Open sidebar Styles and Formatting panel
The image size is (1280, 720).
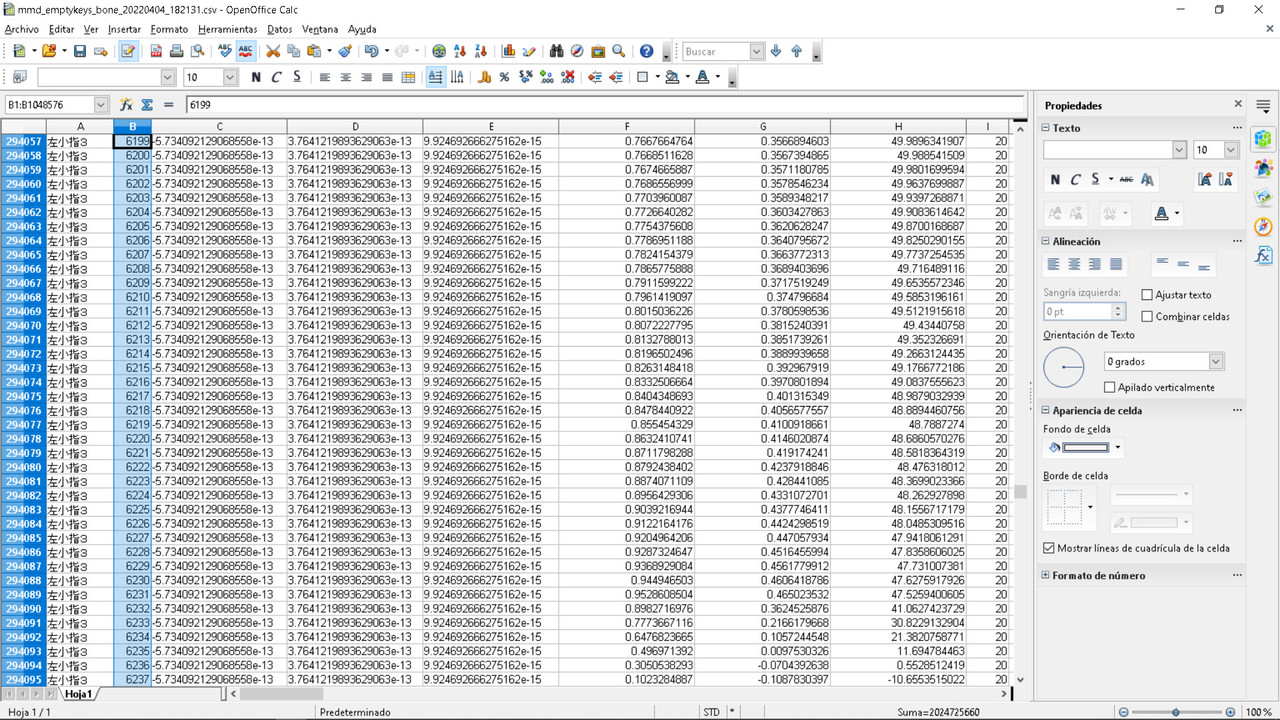point(1263,167)
